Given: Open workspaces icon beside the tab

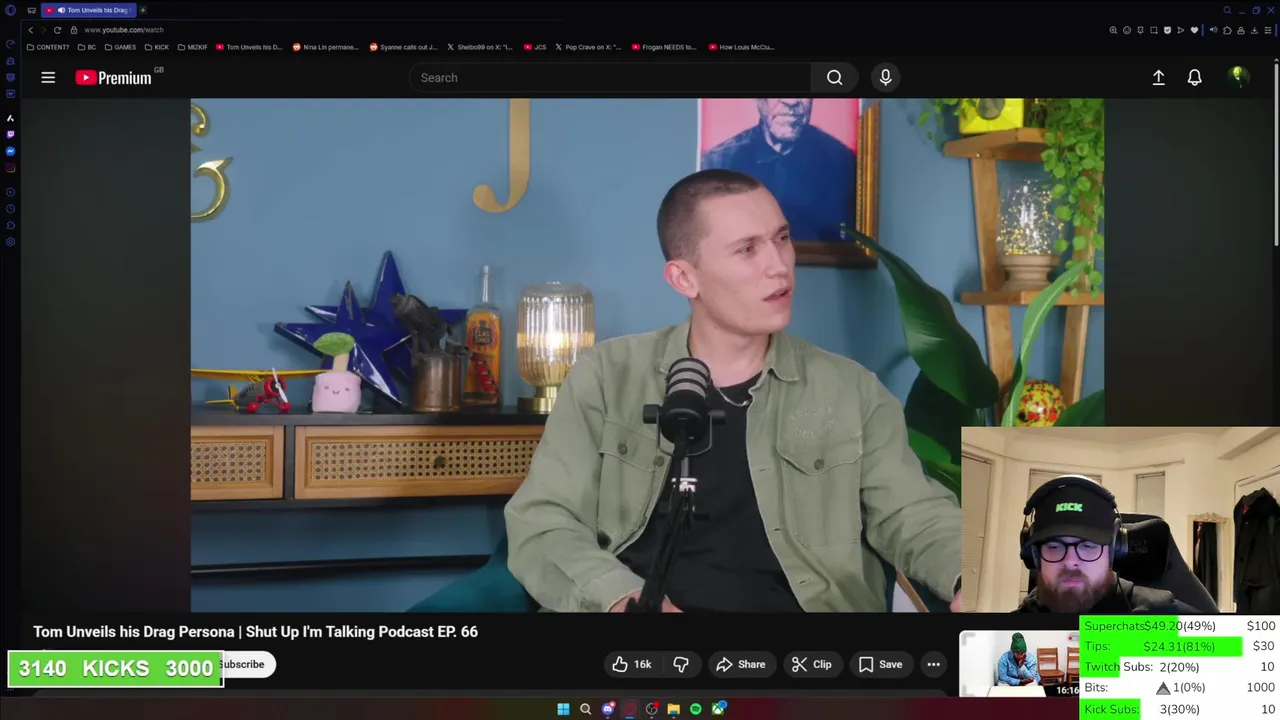Looking at the screenshot, I should (x=31, y=10).
